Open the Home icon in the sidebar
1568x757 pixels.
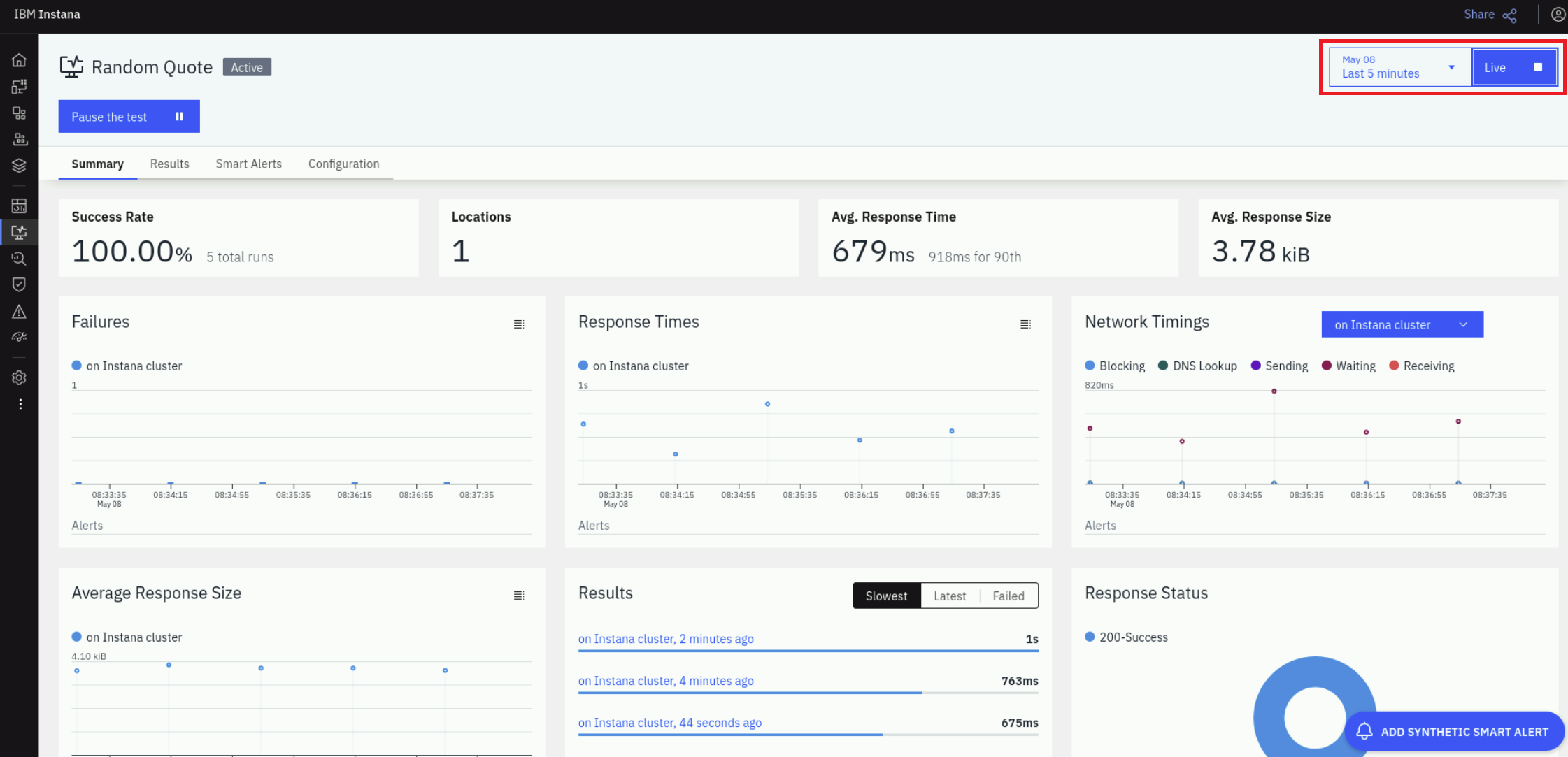[x=20, y=60]
